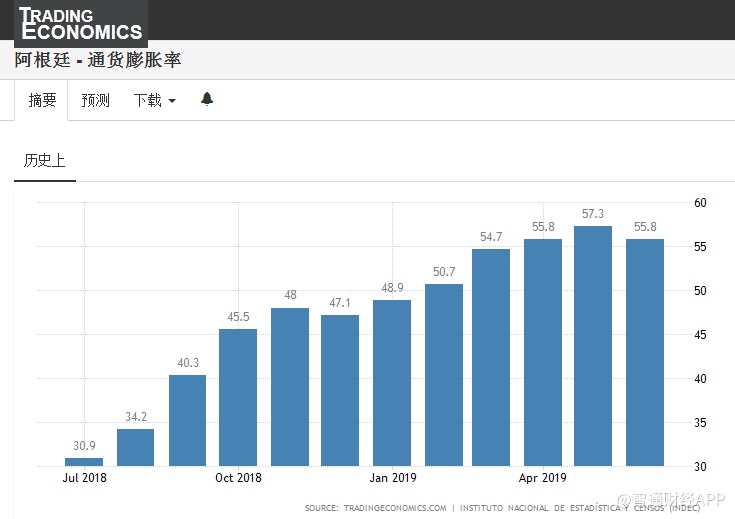Screen dimensions: 735x519
Task: Open the 下载 dropdown menu
Action: click(x=154, y=100)
